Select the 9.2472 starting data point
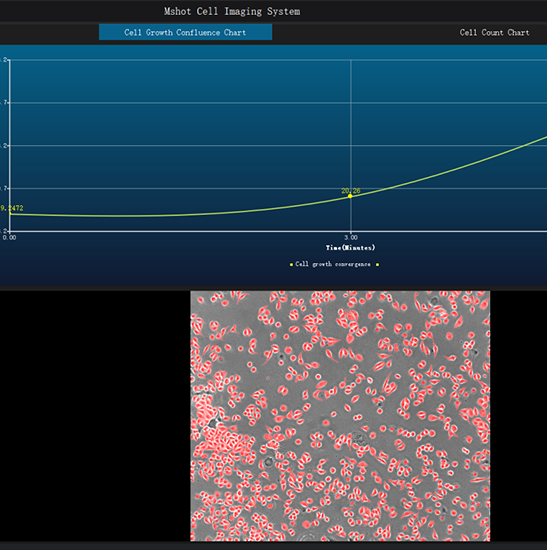 tap(10, 213)
